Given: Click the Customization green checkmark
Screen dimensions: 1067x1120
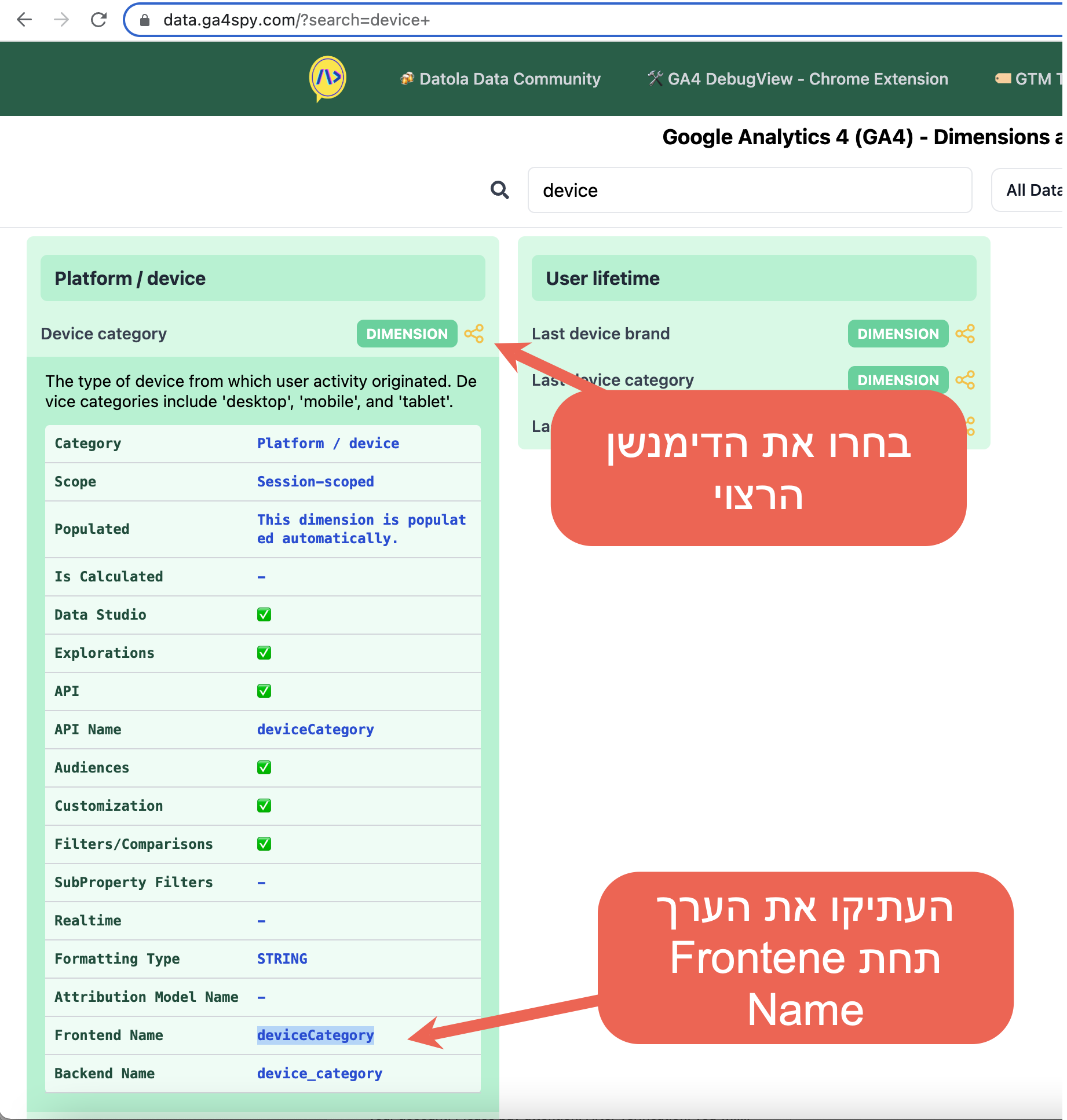Looking at the screenshot, I should pyautogui.click(x=264, y=806).
